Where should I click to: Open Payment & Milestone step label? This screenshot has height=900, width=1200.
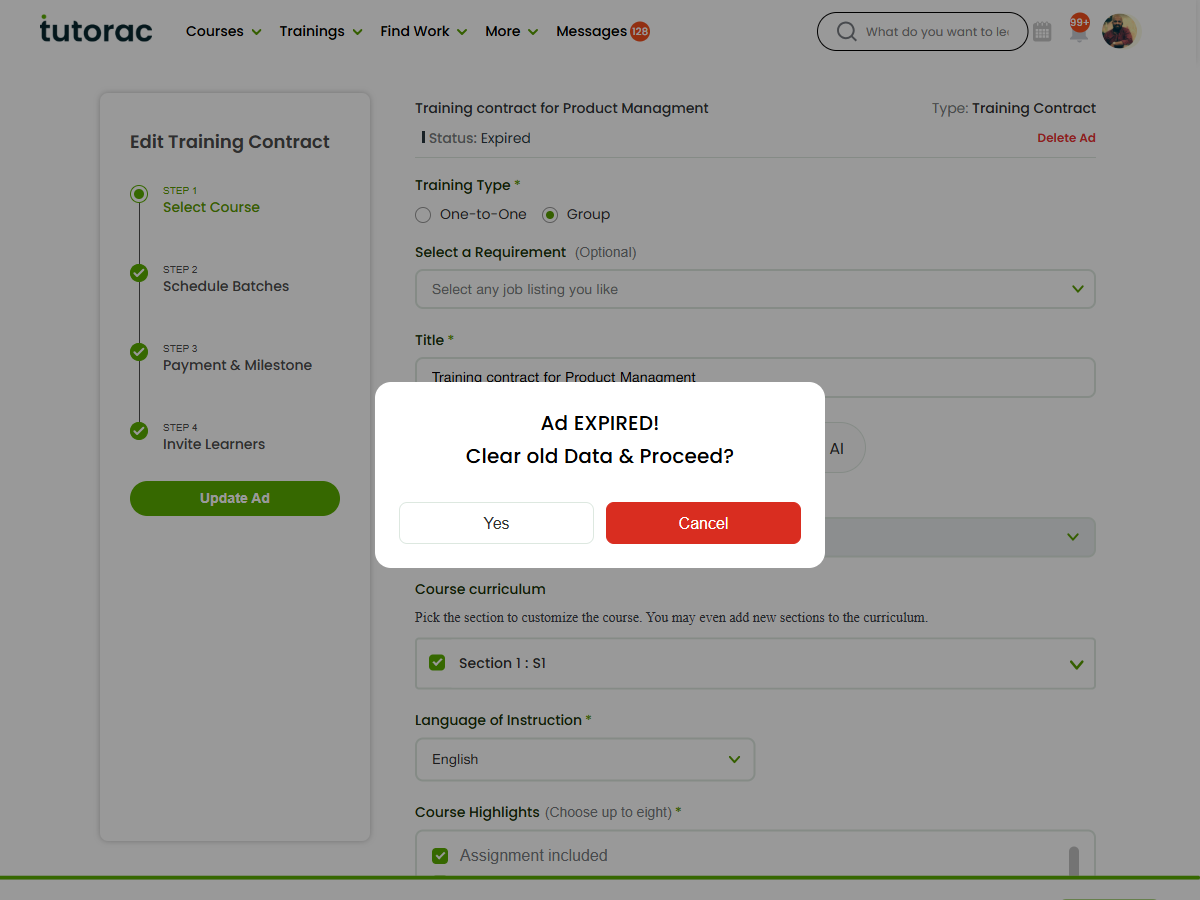click(237, 365)
